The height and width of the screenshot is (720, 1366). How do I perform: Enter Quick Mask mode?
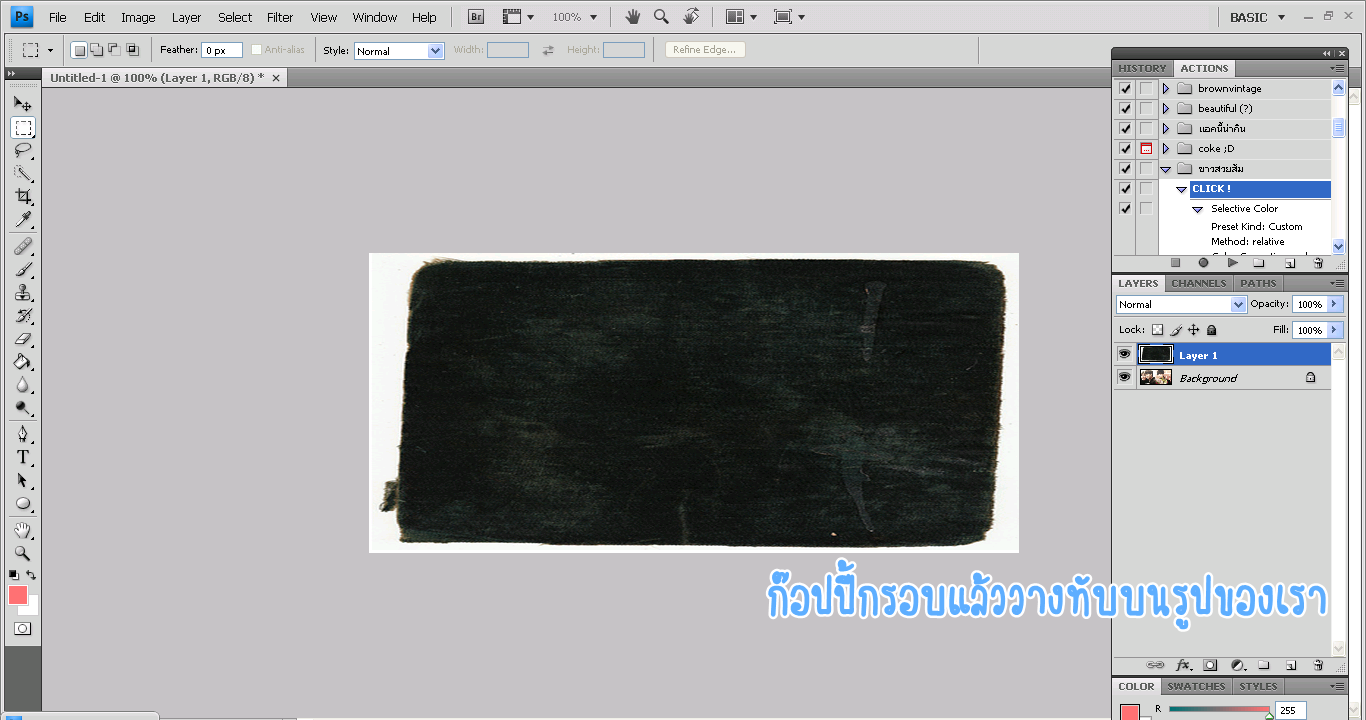click(x=23, y=629)
